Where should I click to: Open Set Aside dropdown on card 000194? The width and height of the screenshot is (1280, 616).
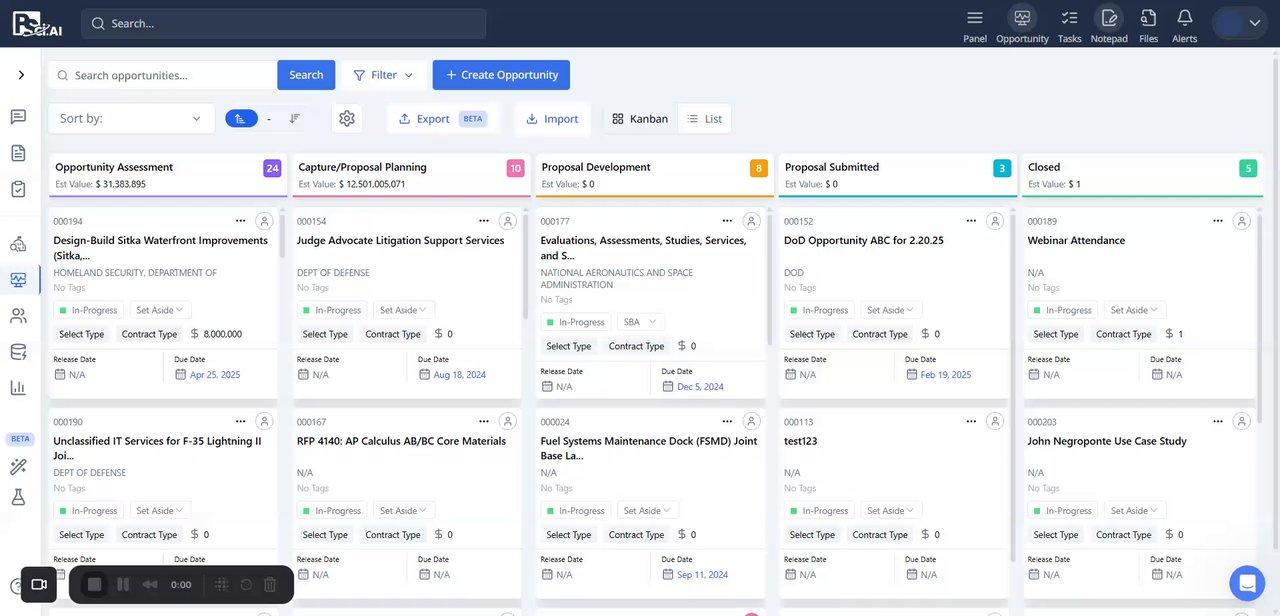(x=161, y=310)
